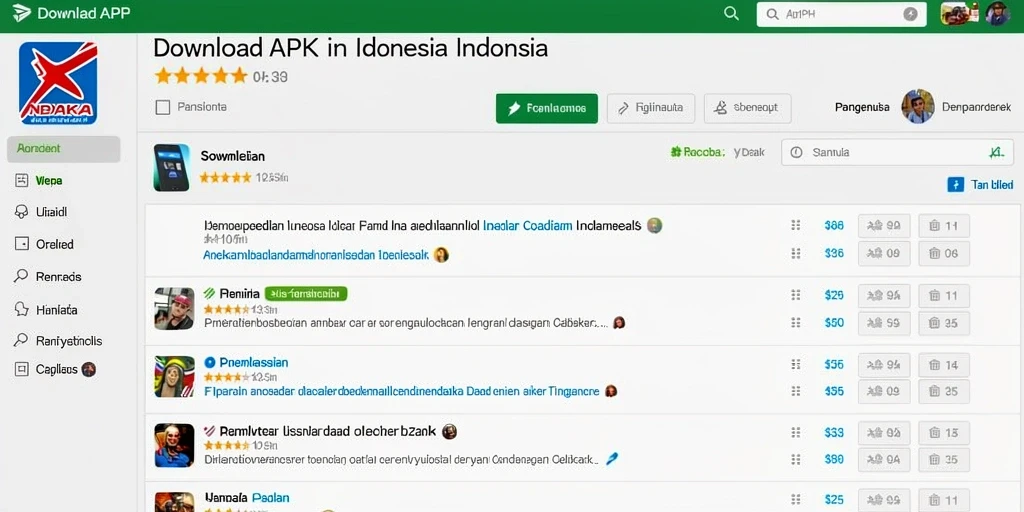Click the Download APP logo icon
1024x512 pixels.
[22, 13]
